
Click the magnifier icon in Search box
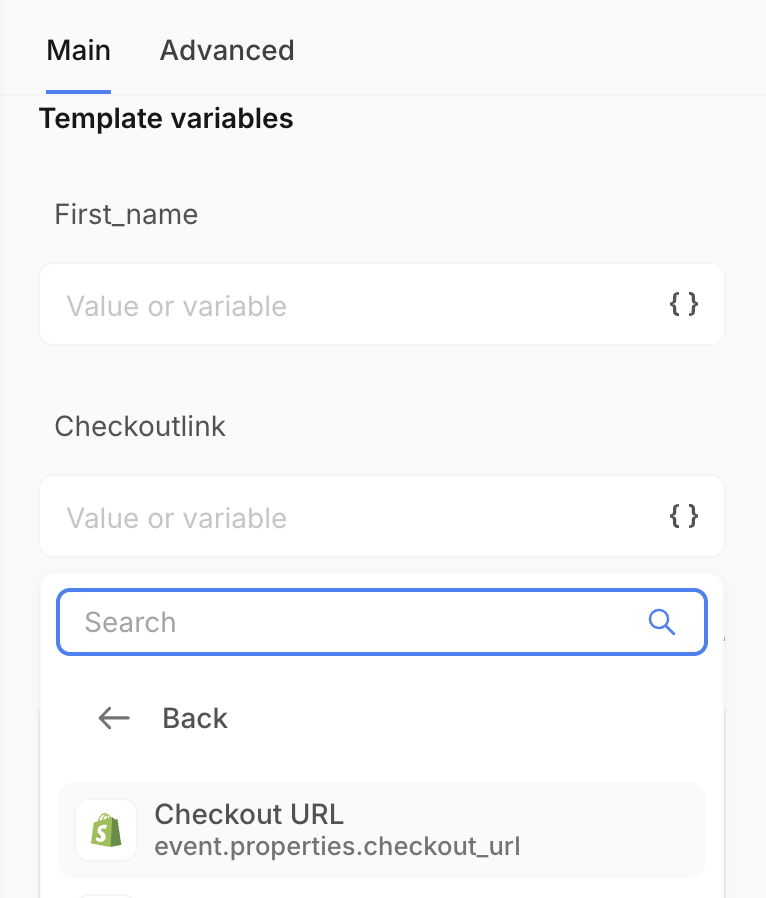coord(662,622)
